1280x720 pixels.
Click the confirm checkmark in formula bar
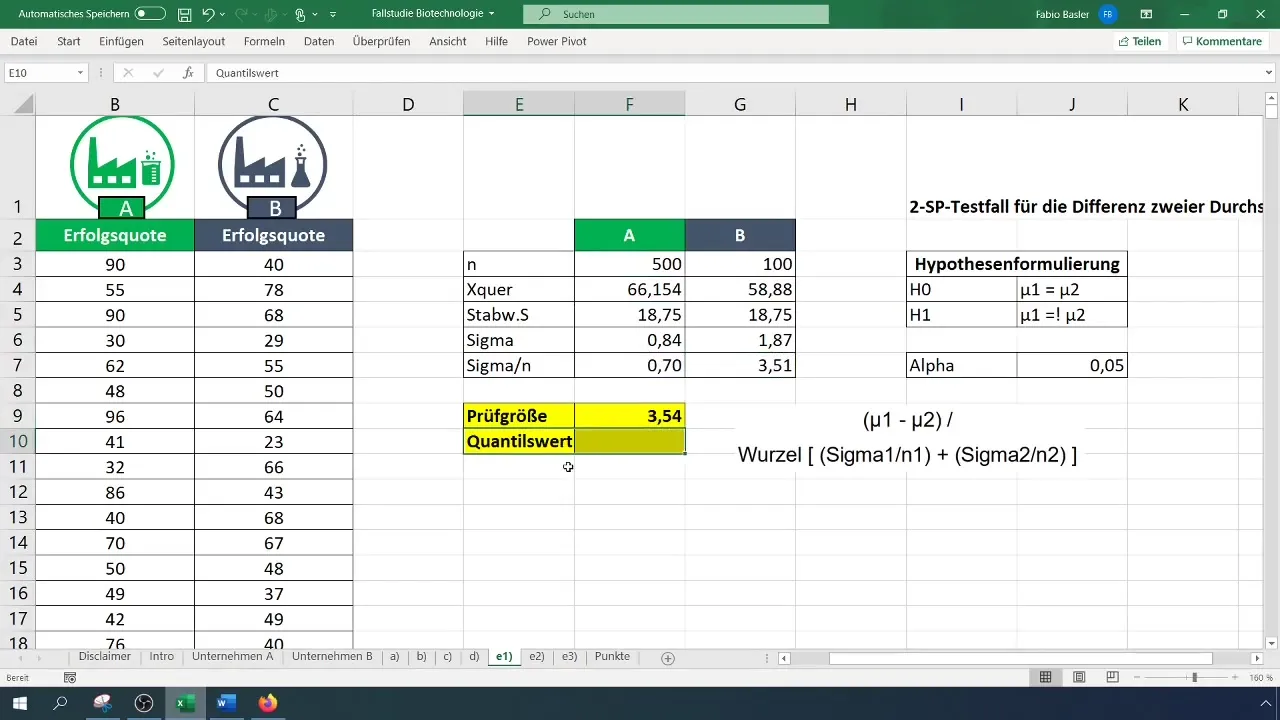click(x=158, y=73)
